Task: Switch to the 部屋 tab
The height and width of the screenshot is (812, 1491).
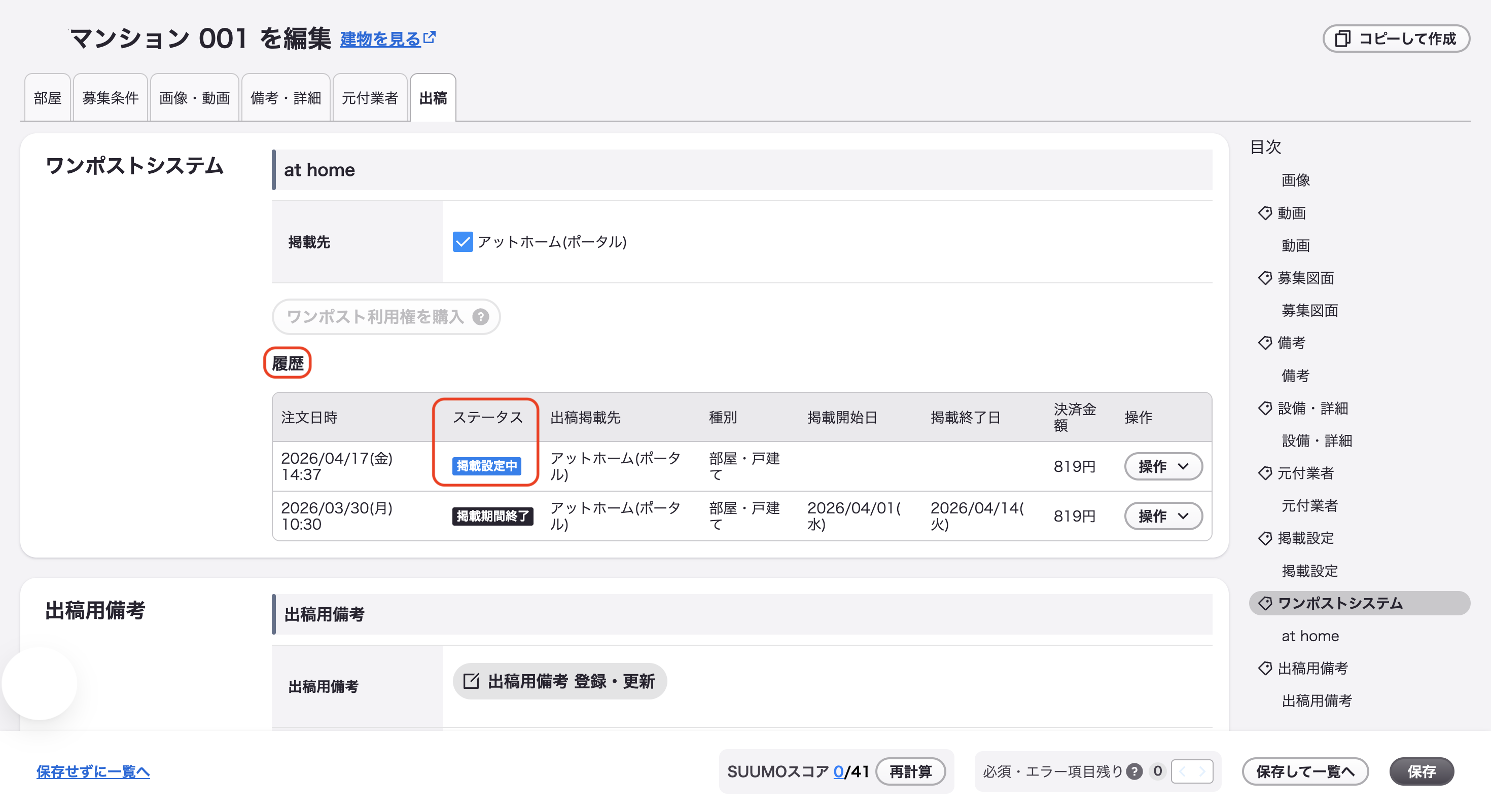Action: tap(48, 98)
